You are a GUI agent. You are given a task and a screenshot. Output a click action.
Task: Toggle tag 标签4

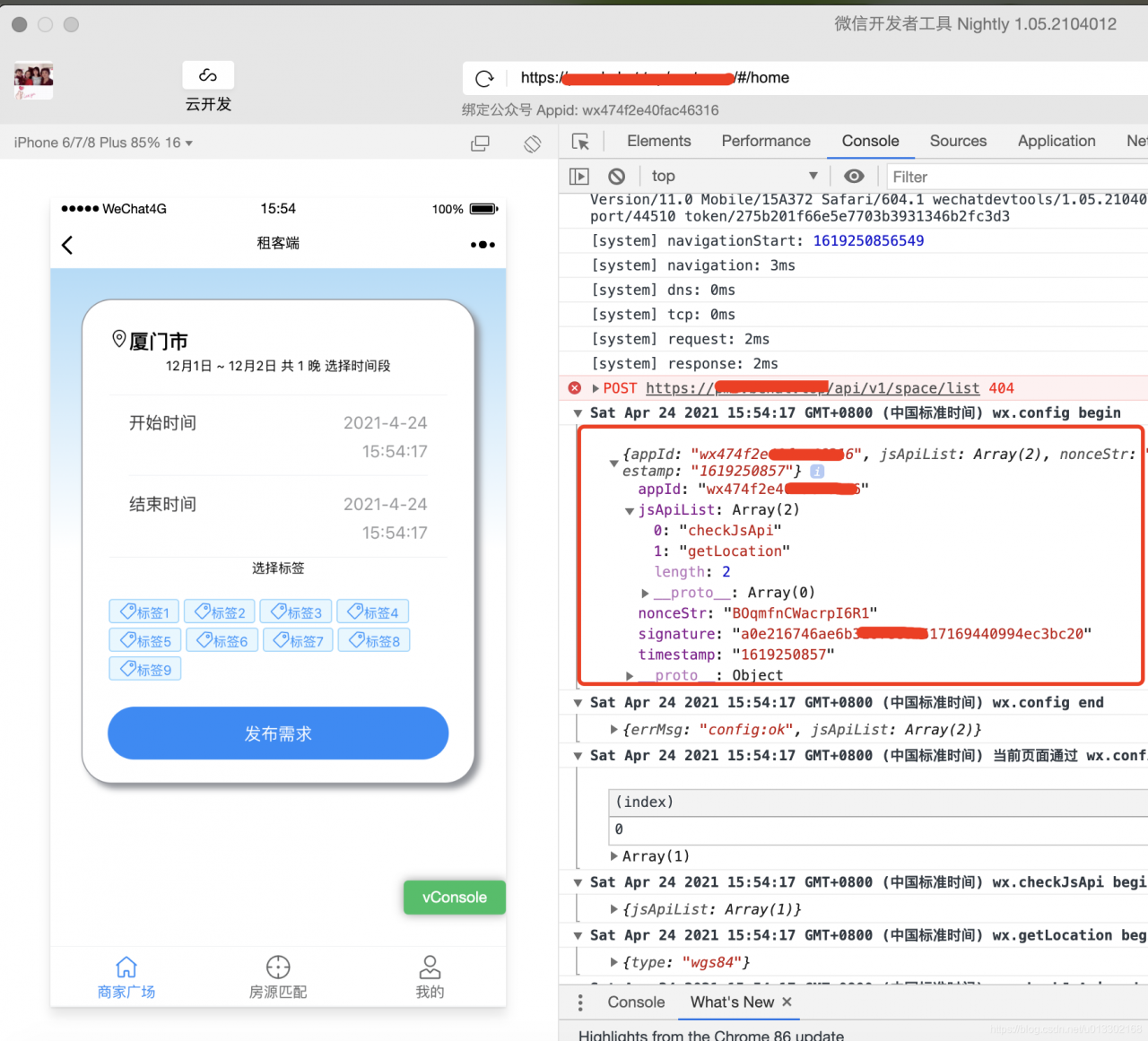tap(373, 612)
